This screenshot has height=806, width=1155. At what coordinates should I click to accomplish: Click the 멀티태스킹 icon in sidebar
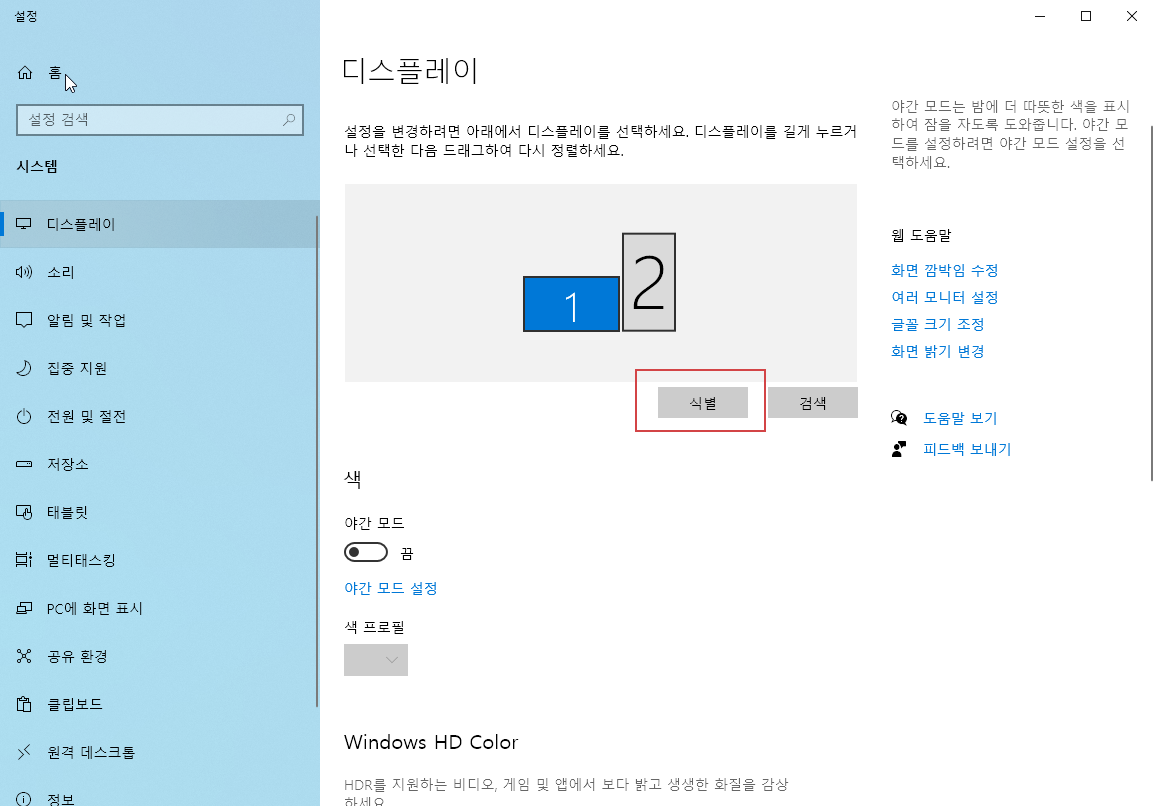(24, 560)
